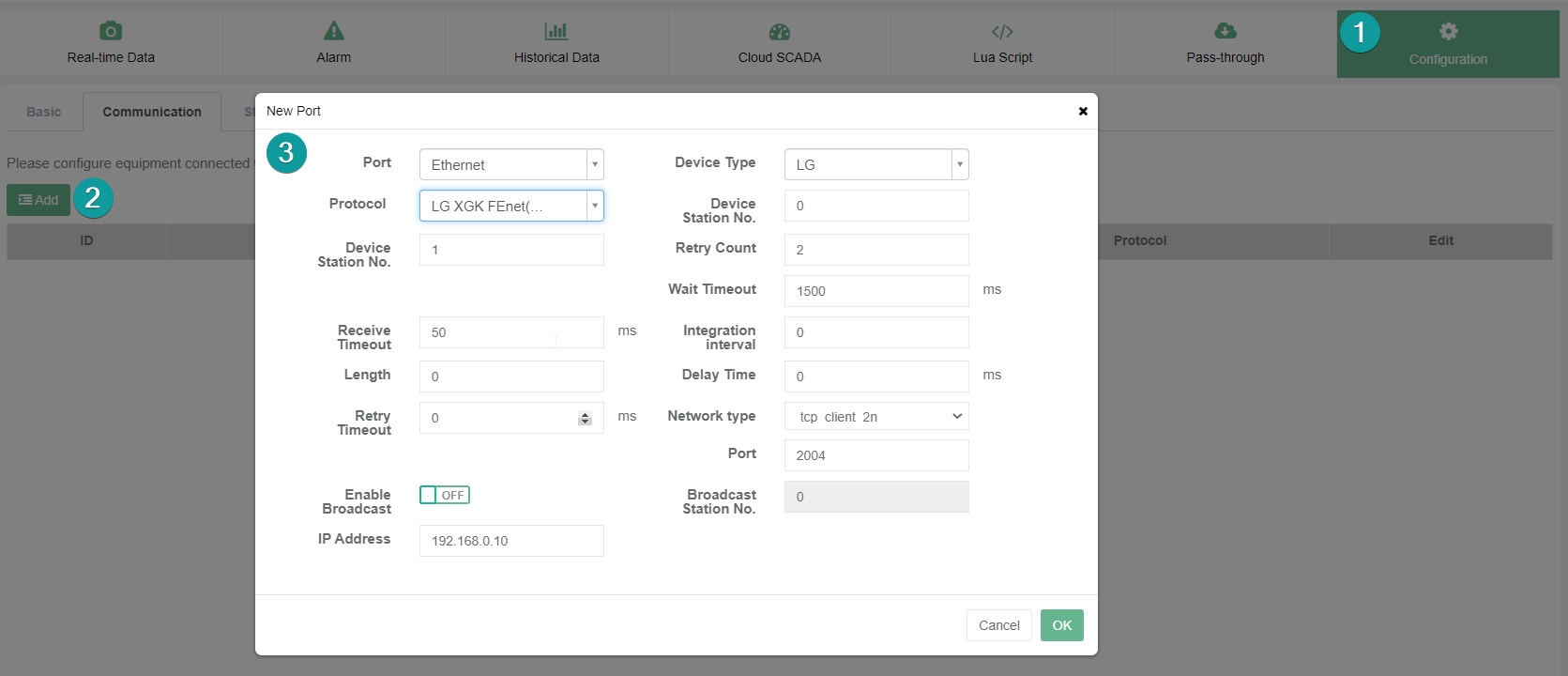Image resolution: width=1568 pixels, height=676 pixels.
Task: Click the Retry Timeout stepper arrows
Action: point(585,418)
